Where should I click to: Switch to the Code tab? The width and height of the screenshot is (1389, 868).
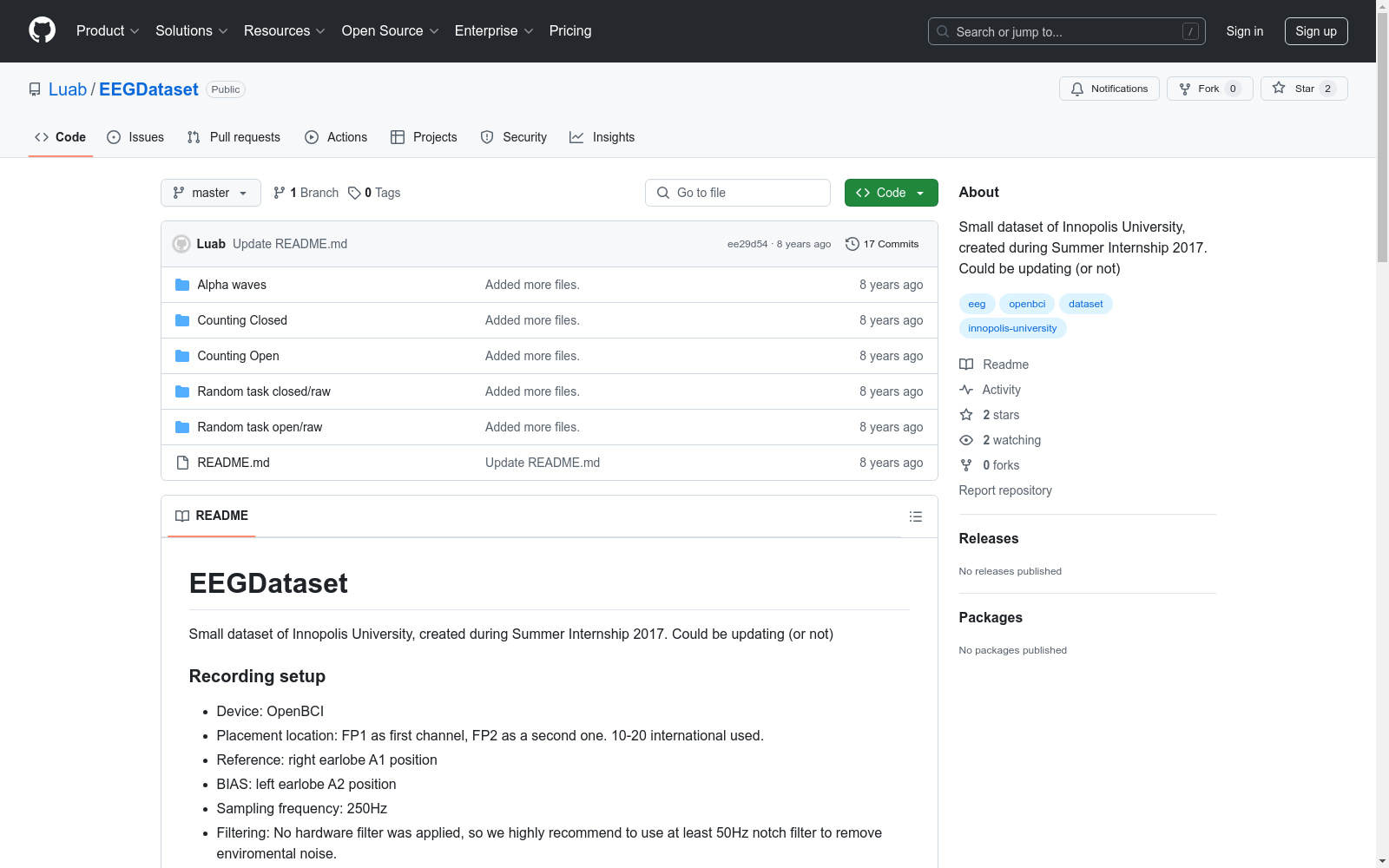[61, 137]
